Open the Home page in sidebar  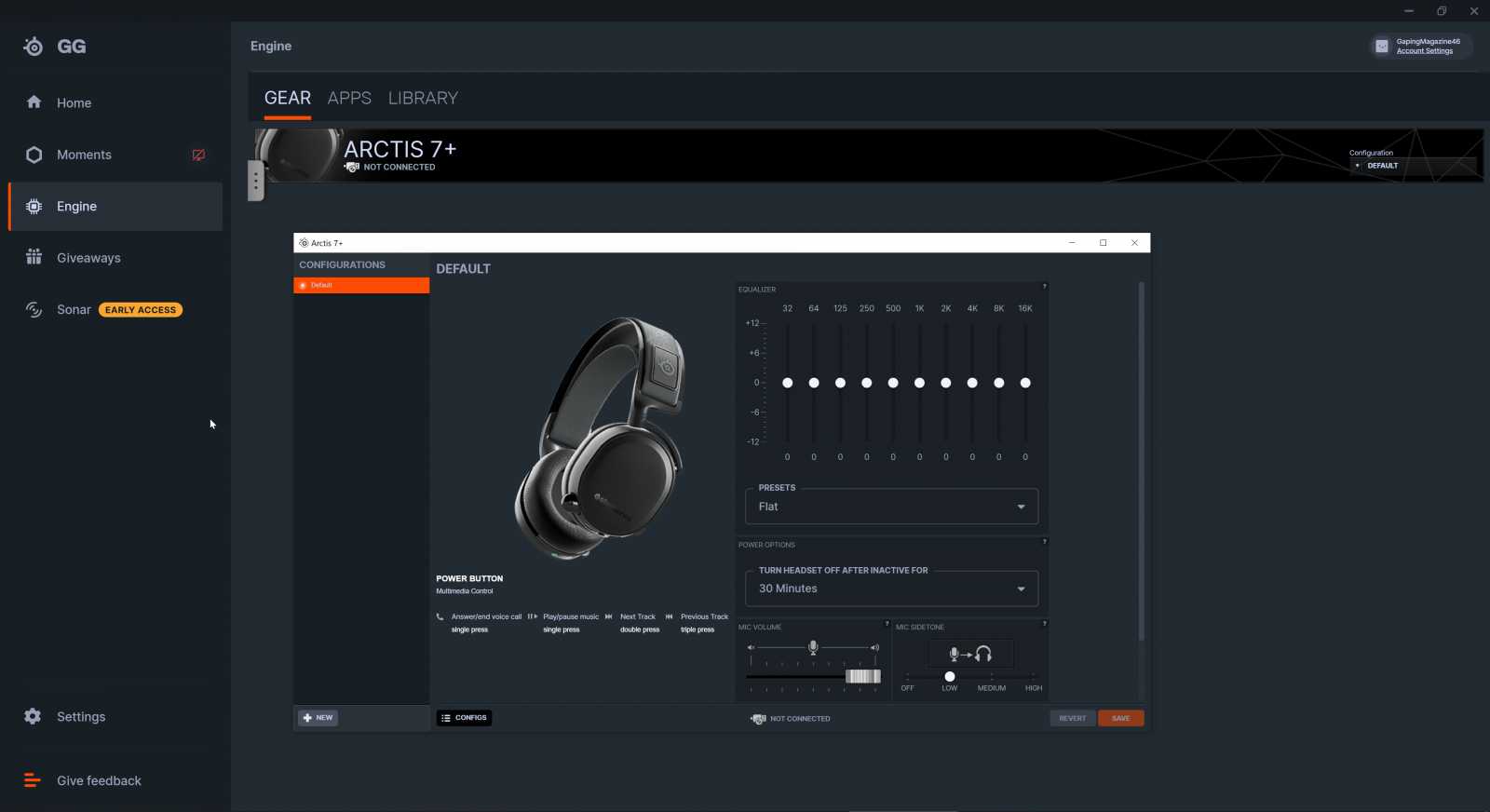tap(115, 102)
